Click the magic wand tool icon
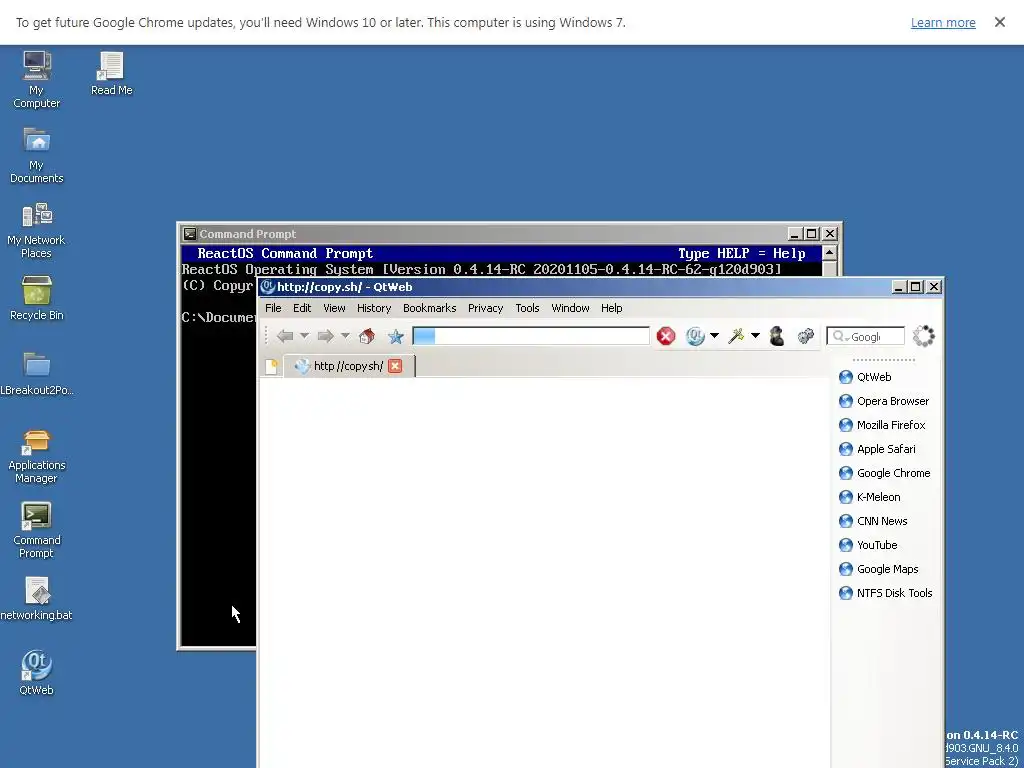Viewport: 1024px width, 768px height. [736, 336]
